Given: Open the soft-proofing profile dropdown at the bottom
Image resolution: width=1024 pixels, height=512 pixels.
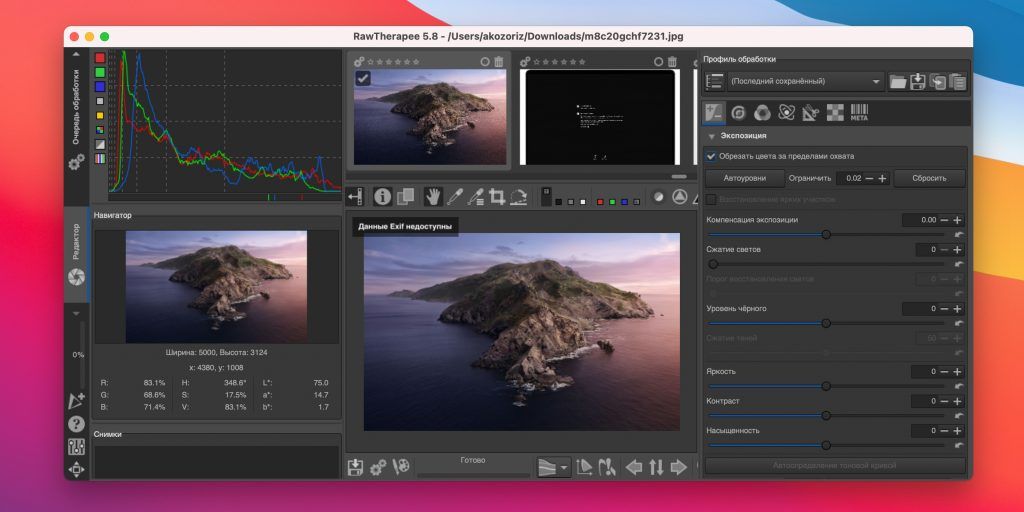Looking at the screenshot, I should 553,467.
